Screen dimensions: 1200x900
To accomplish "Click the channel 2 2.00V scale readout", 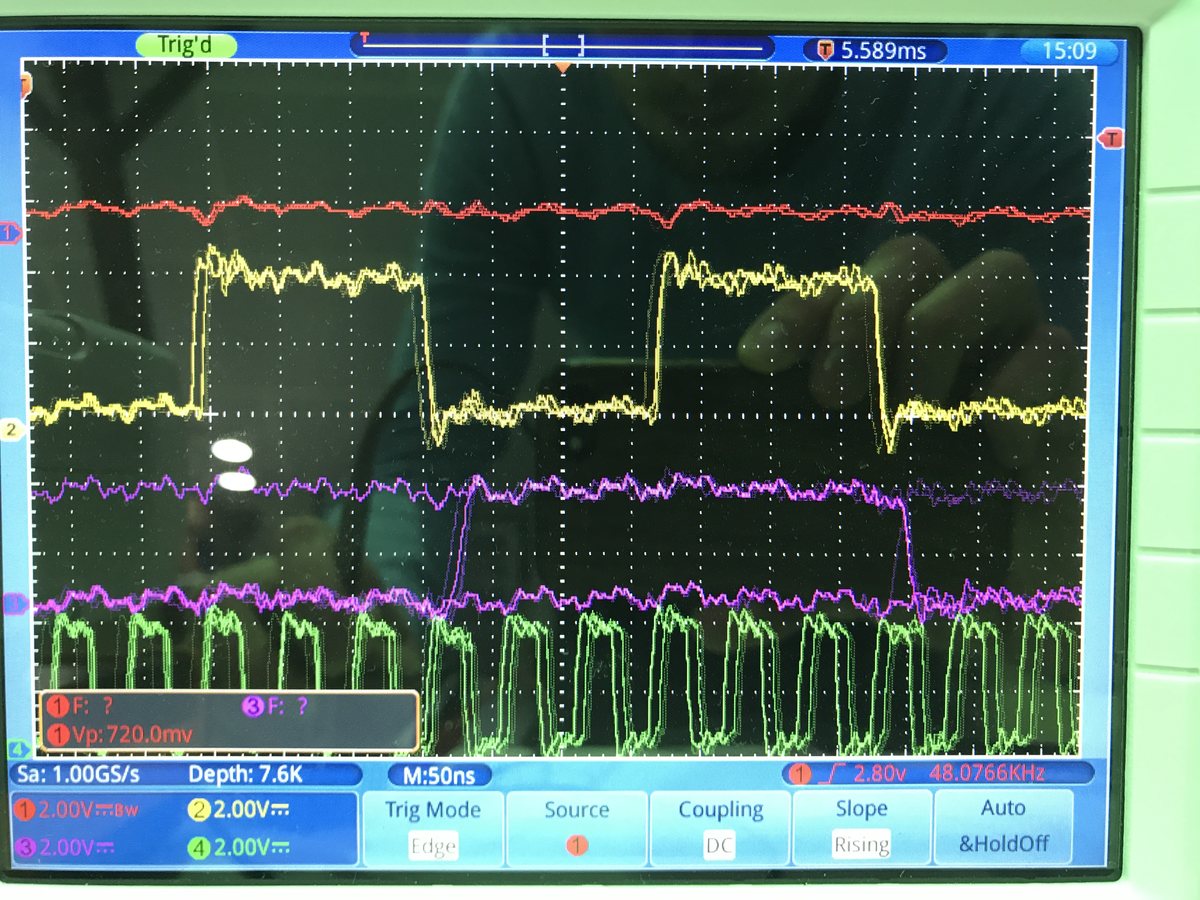I will (238, 811).
